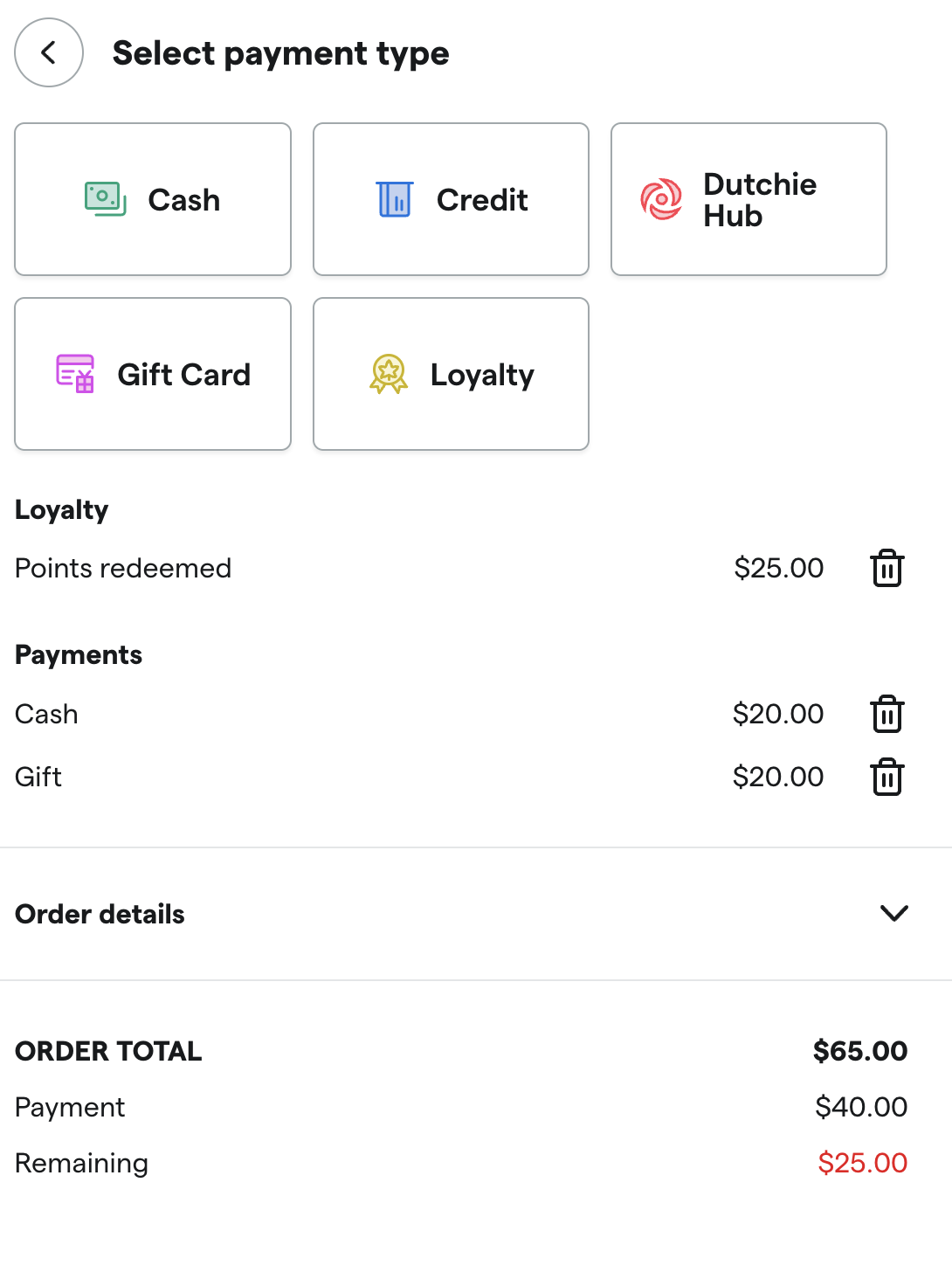
Task: Click the Points redeemed $25.00 amount
Action: (x=779, y=568)
